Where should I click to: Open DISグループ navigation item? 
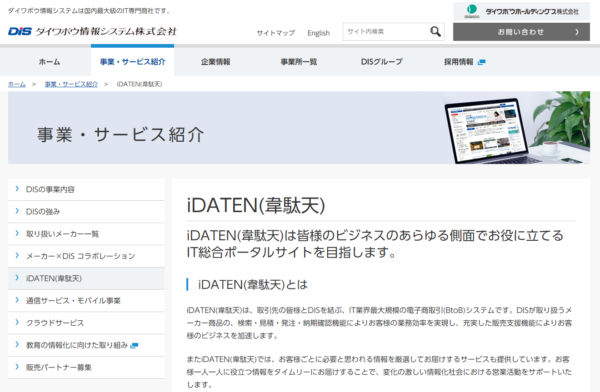pyautogui.click(x=382, y=62)
